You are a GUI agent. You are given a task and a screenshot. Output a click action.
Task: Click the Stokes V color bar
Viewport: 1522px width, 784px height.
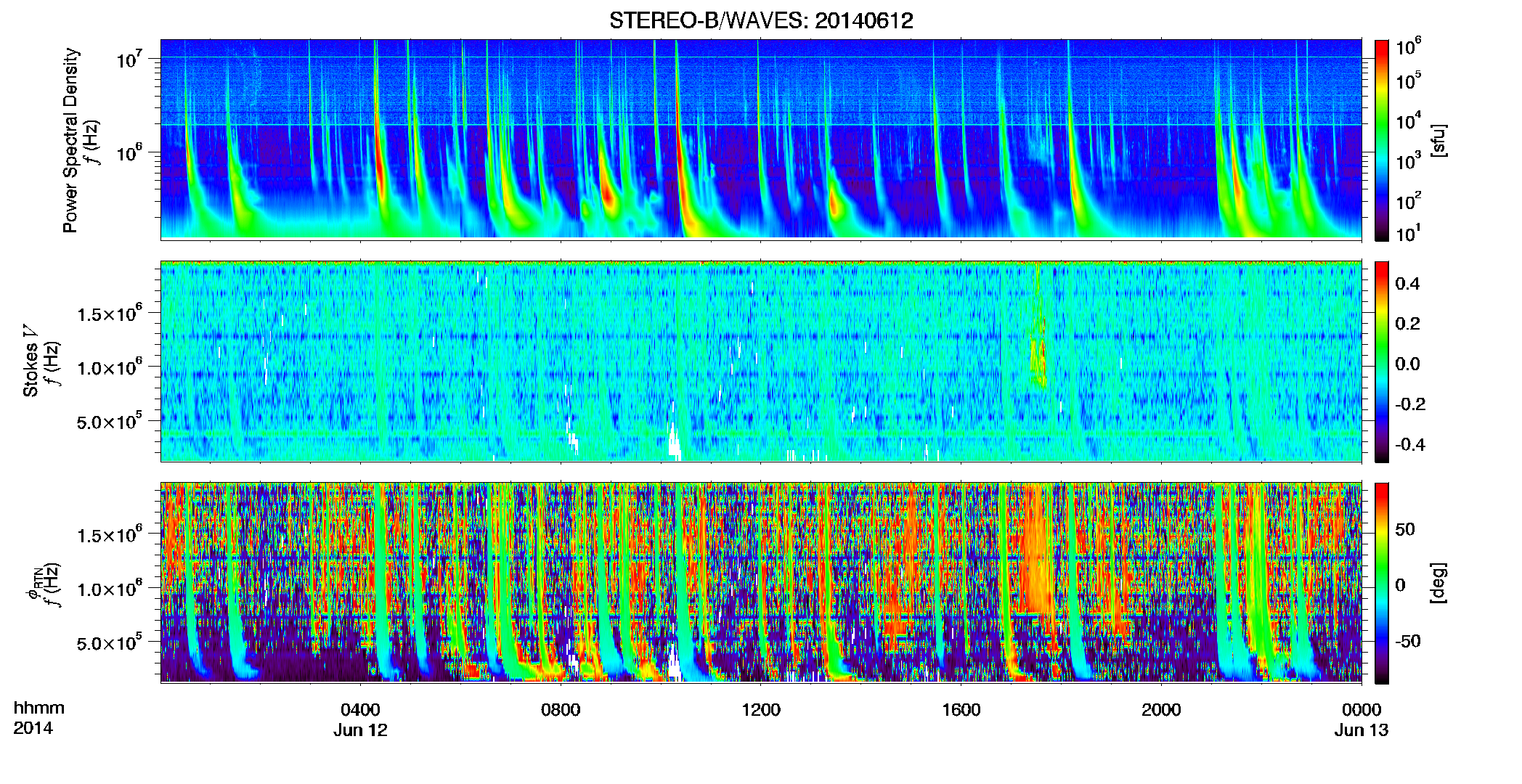[x=1382, y=362]
